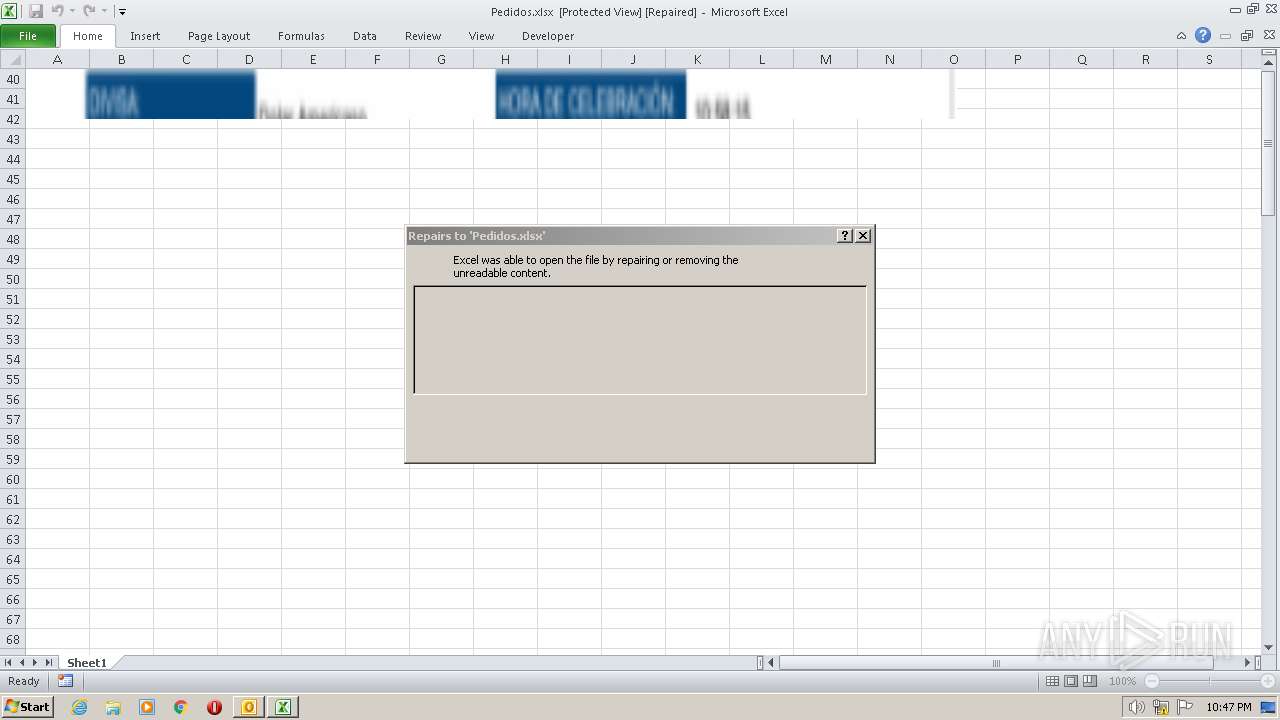Select column G header

441,59
